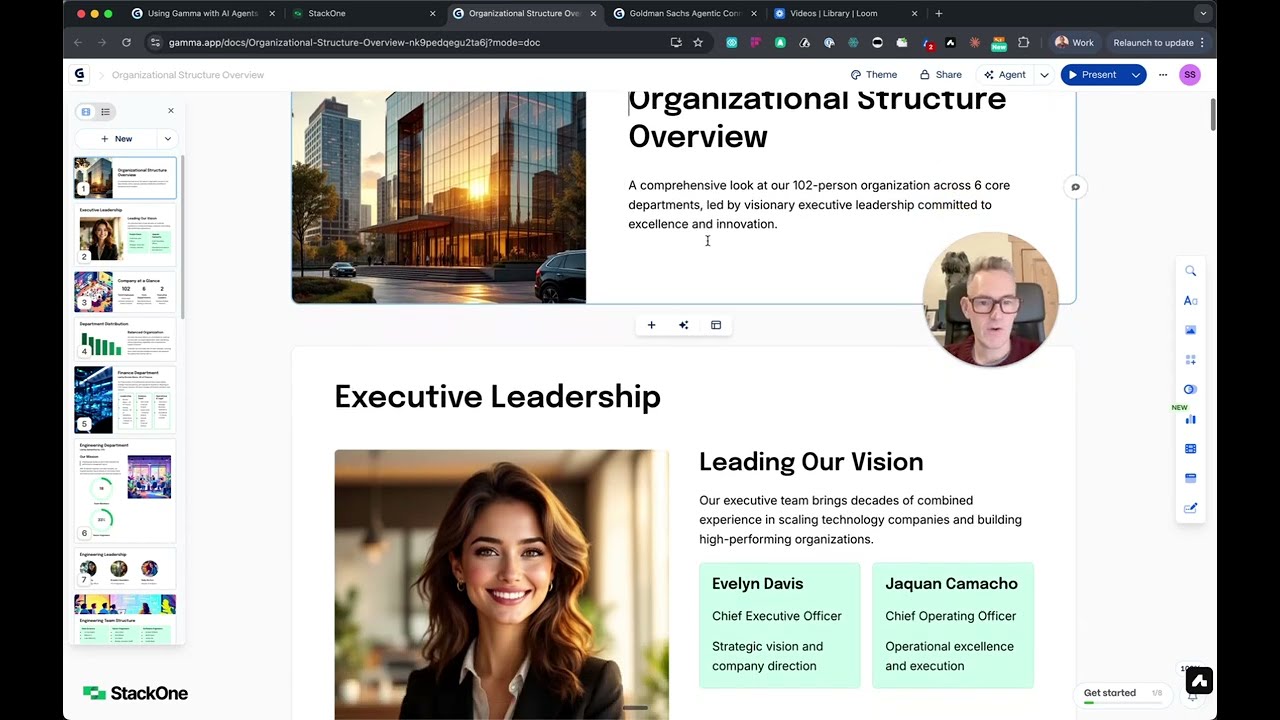Select slide 2 thumbnail Executive Leadership
This screenshot has width=1280, height=720.
point(125,234)
